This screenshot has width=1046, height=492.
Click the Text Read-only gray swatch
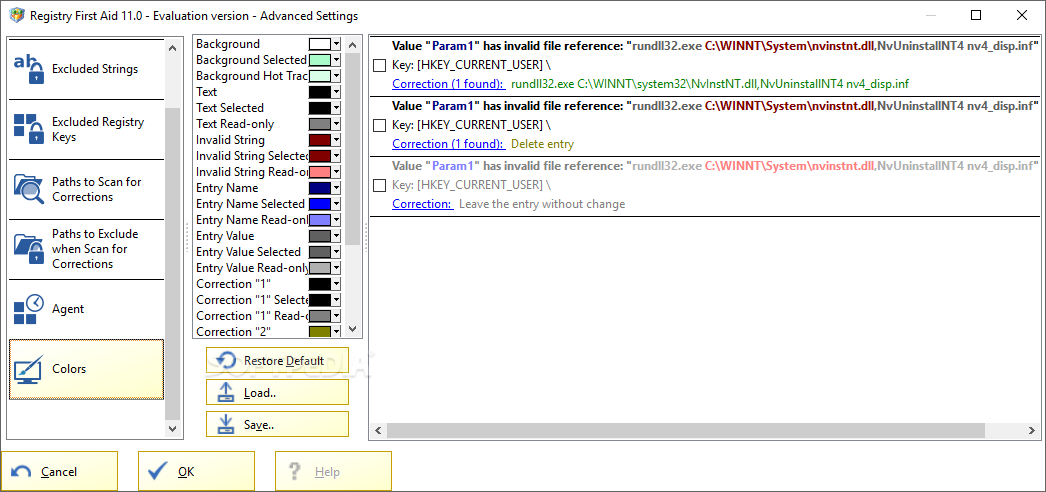tap(320, 124)
